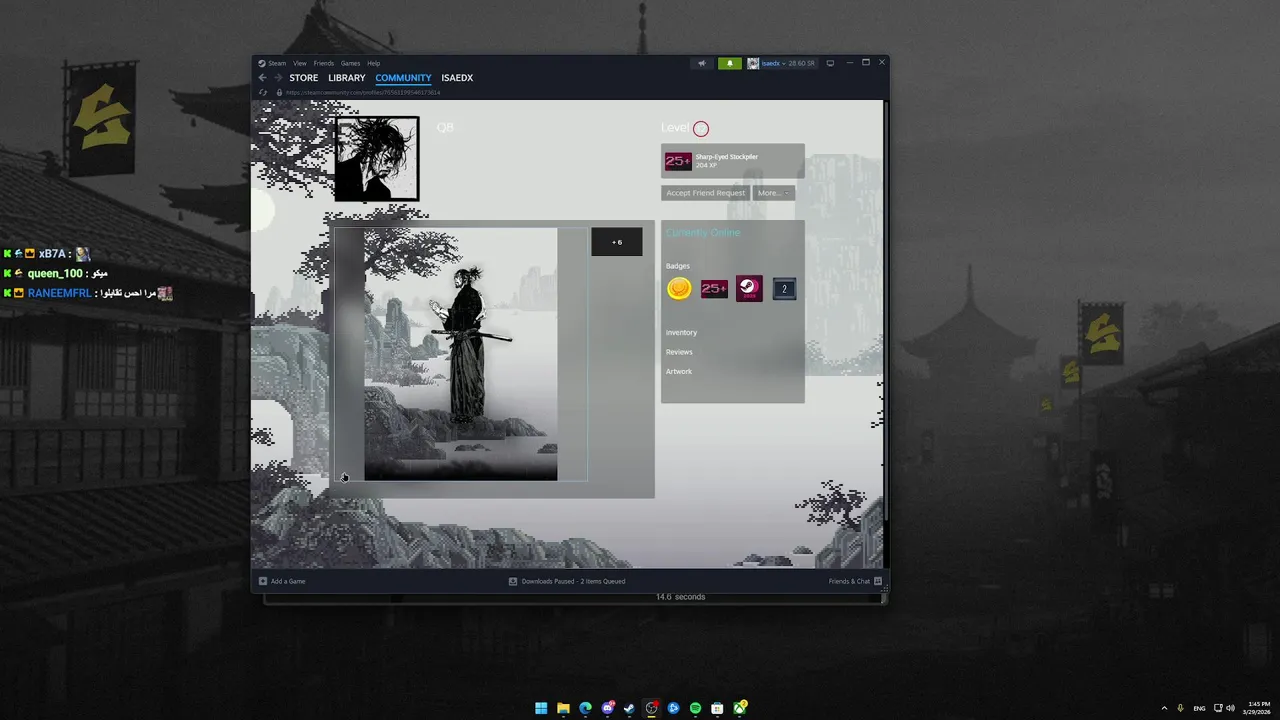Go to the STORE tab

click(x=304, y=78)
